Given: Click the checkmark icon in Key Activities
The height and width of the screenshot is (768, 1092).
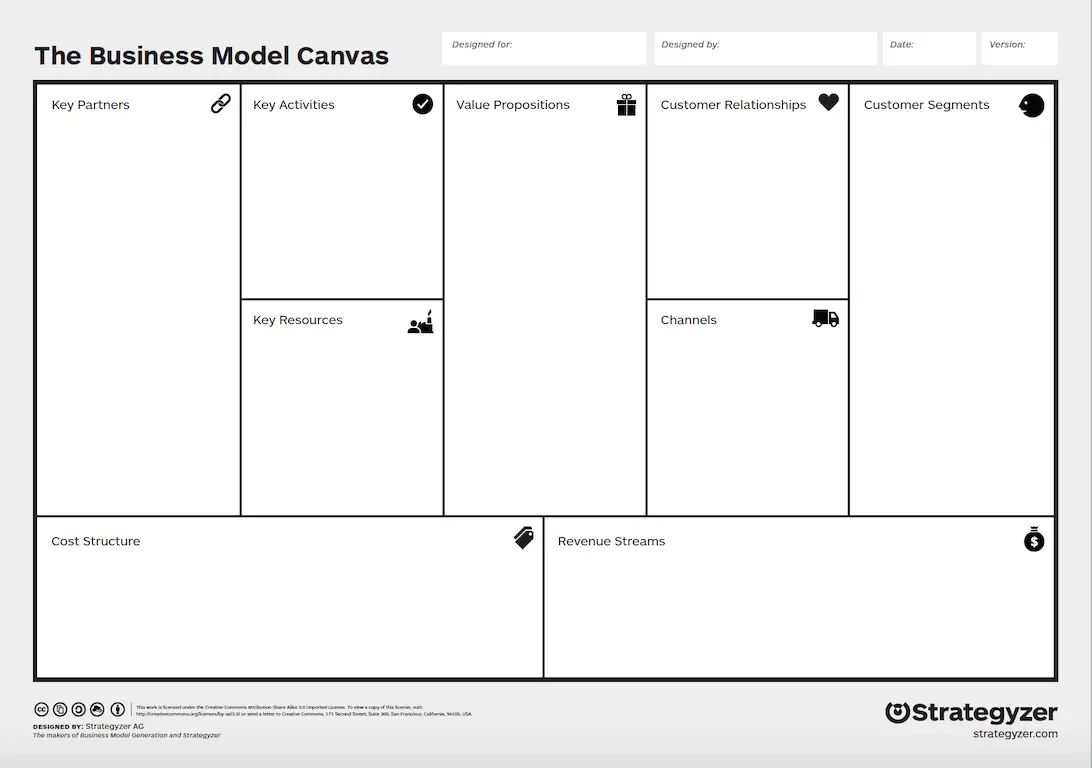Looking at the screenshot, I should pyautogui.click(x=422, y=104).
